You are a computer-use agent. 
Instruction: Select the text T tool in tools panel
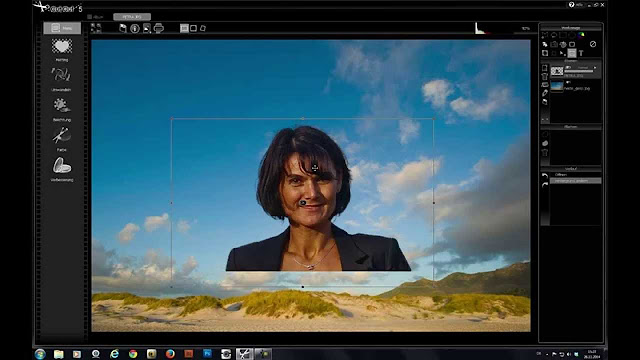[x=581, y=53]
